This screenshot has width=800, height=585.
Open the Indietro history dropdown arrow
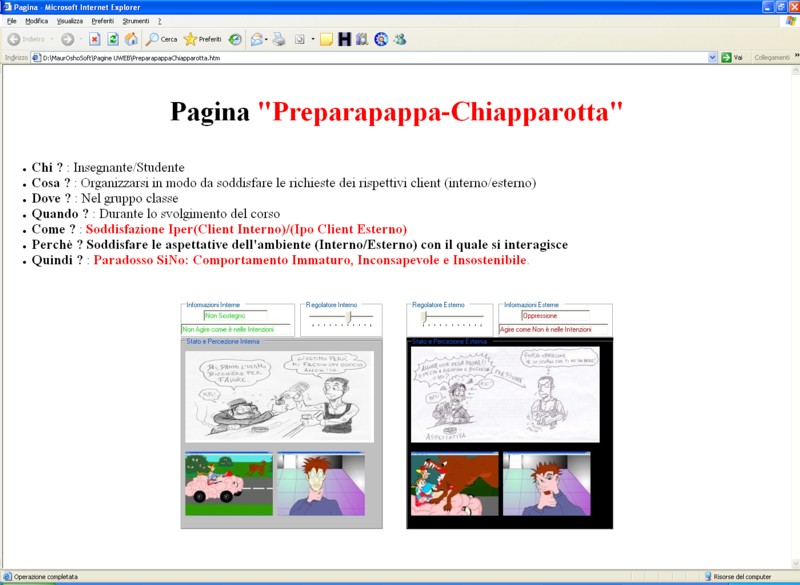(x=52, y=39)
